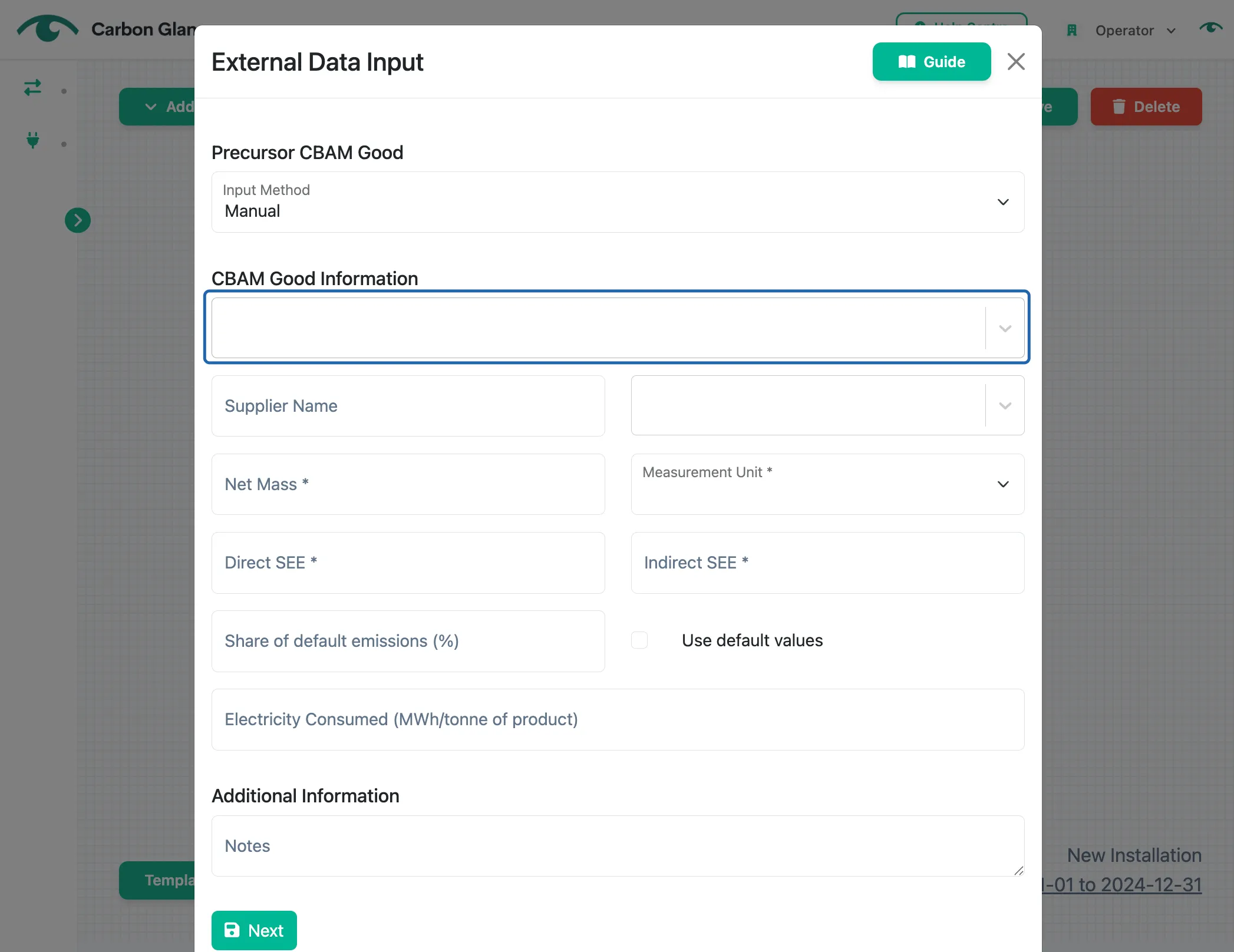Click into the Net Mass field
Screen dimensions: 1234x952
(x=408, y=484)
